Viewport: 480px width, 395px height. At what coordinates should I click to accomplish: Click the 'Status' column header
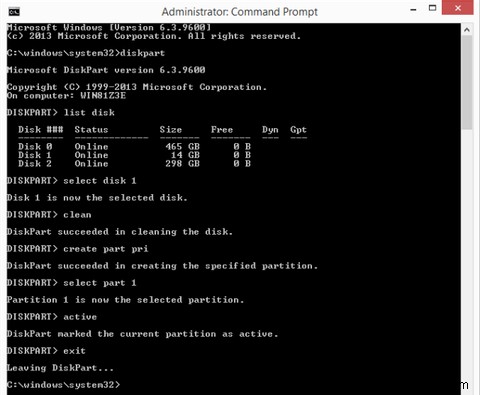click(x=91, y=130)
